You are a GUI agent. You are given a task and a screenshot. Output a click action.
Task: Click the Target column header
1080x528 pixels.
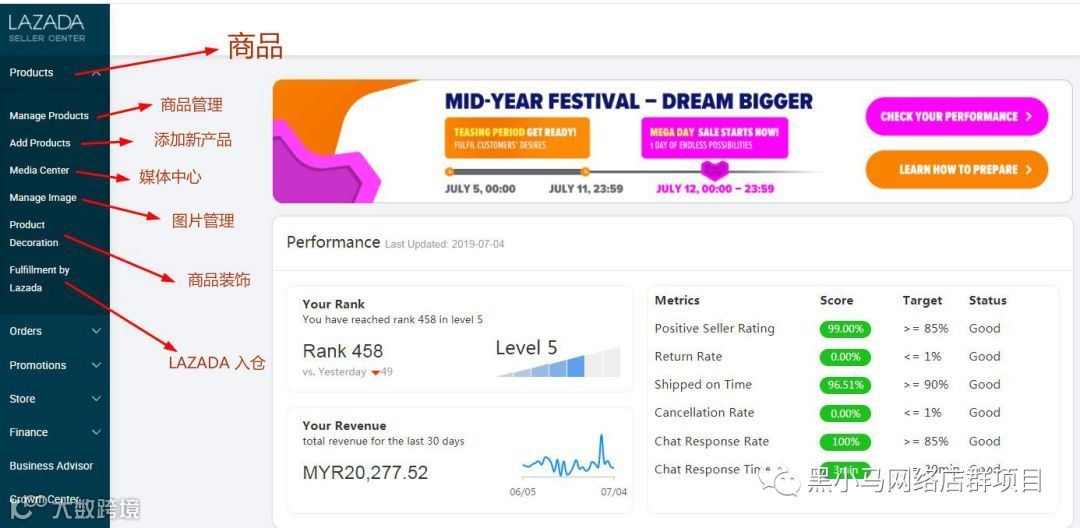pos(922,300)
